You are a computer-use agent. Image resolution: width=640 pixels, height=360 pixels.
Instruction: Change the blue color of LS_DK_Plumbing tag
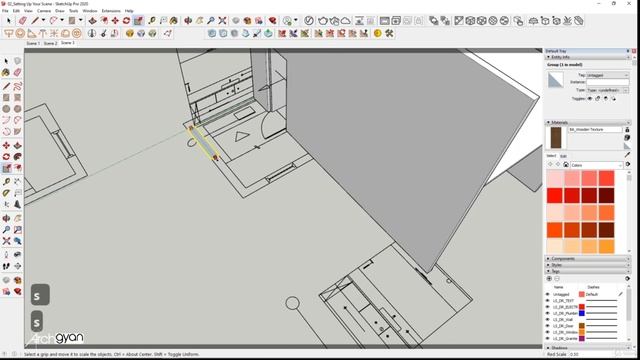[582, 313]
